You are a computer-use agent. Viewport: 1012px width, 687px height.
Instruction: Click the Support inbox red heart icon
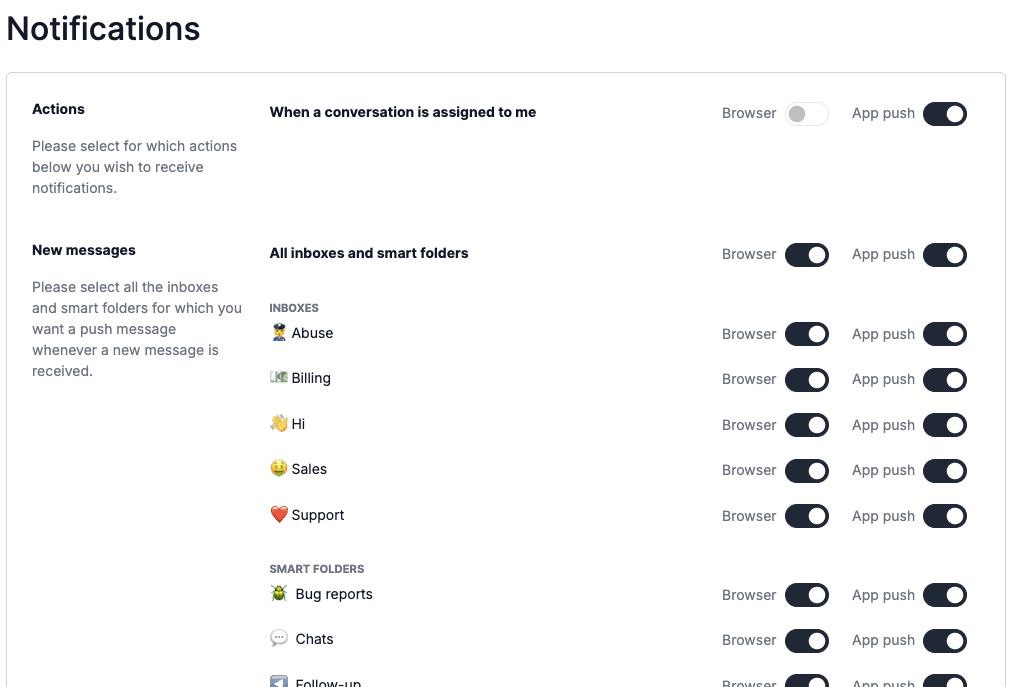coord(279,515)
